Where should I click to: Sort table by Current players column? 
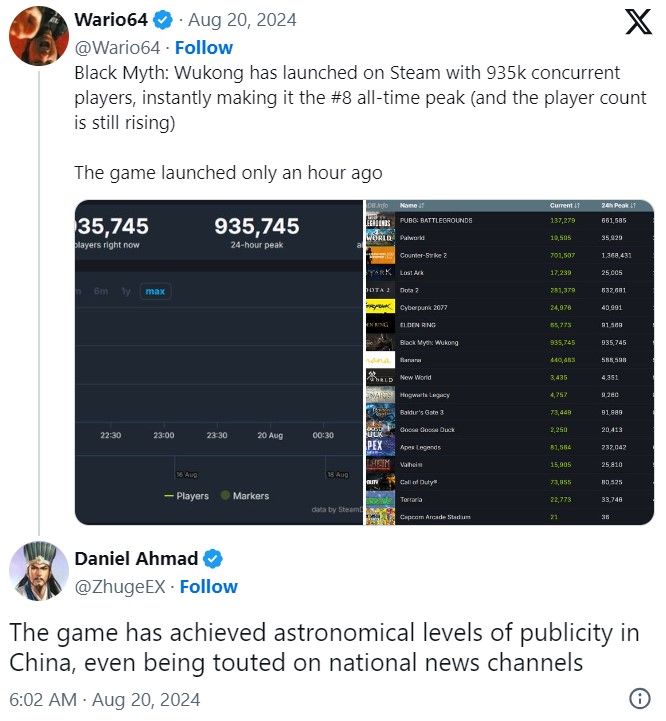click(565, 204)
